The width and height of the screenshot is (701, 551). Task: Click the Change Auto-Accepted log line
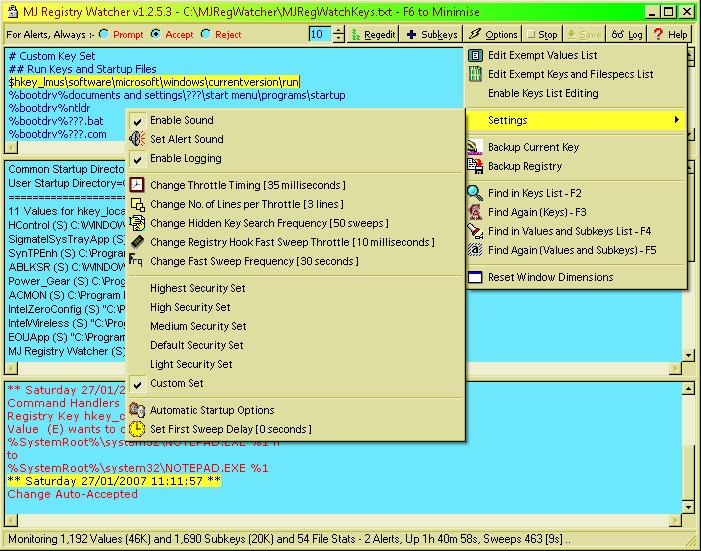[x=72, y=494]
